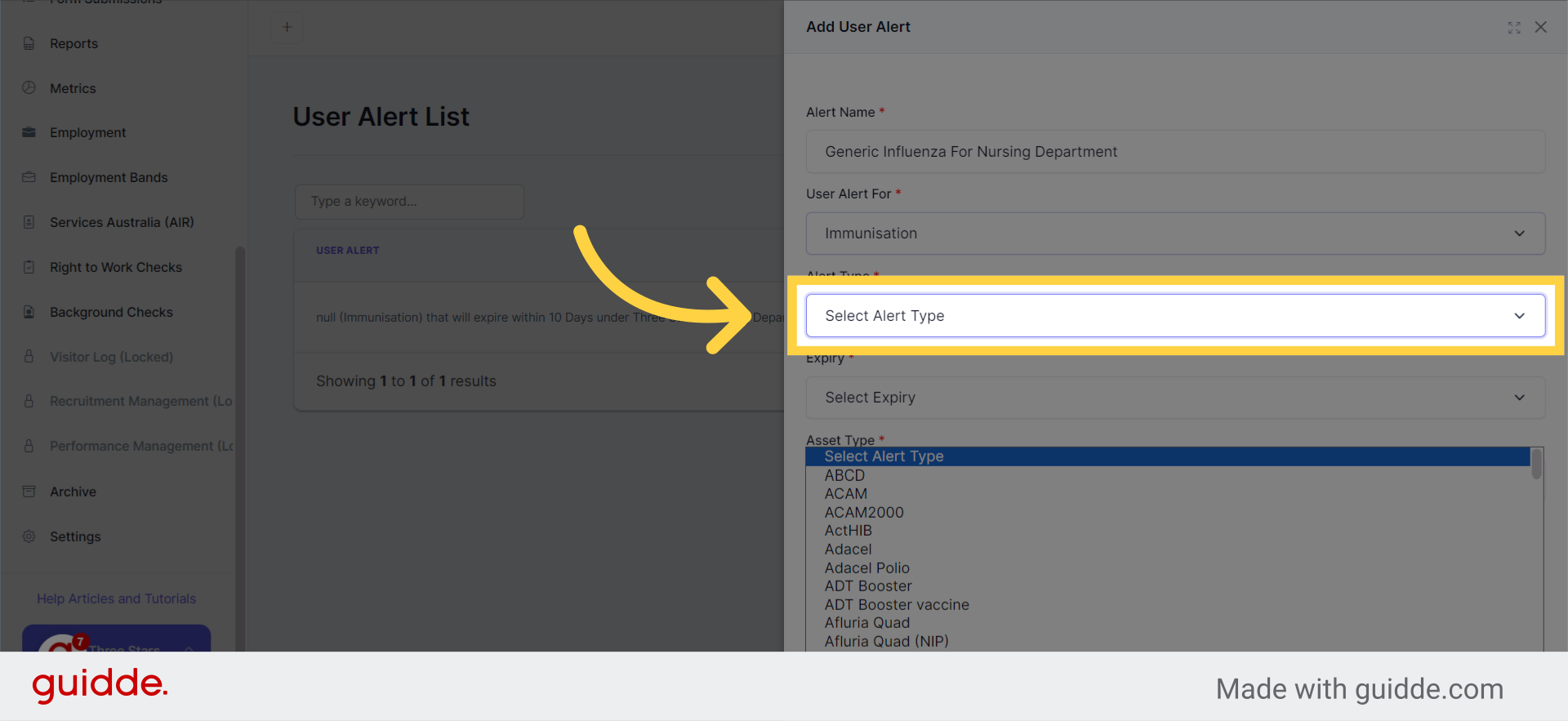Go to Settings in the sidebar
1568x721 pixels.
point(75,536)
